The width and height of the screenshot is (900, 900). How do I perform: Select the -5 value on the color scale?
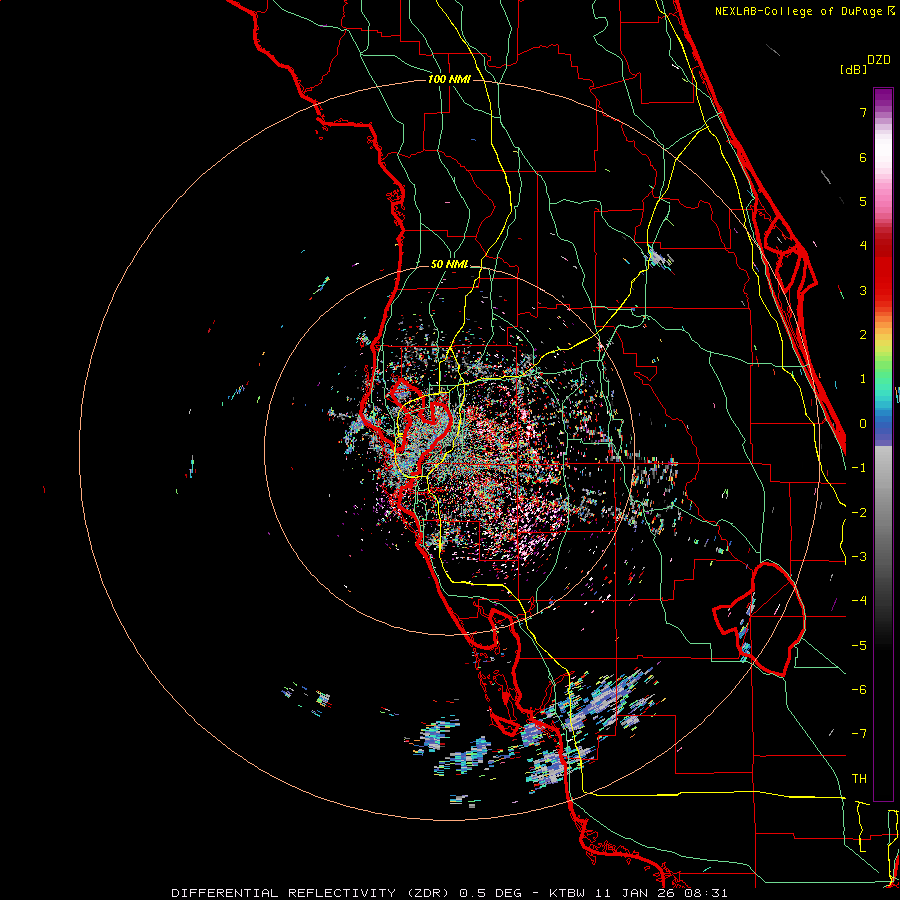tap(859, 646)
